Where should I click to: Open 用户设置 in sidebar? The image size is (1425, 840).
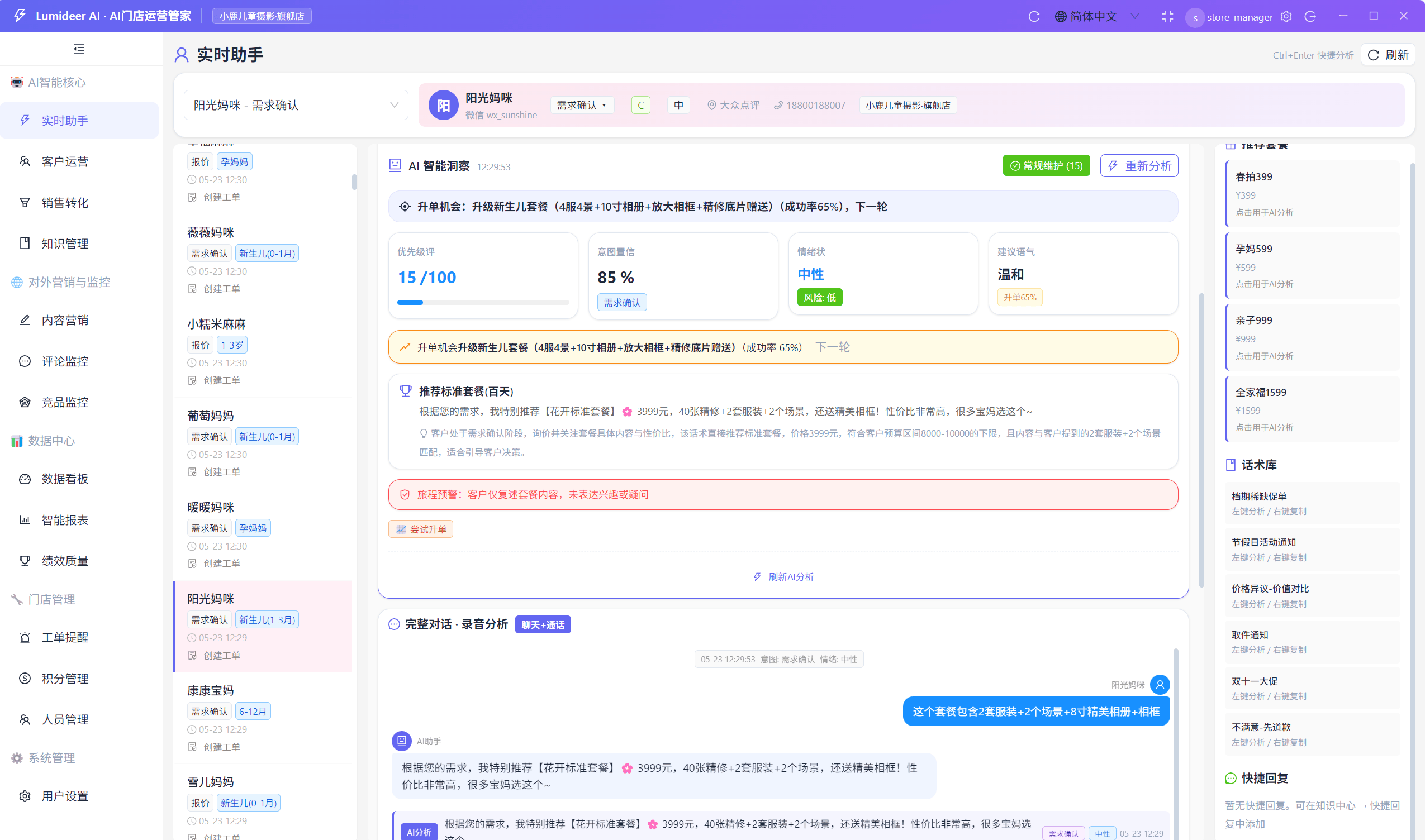(79, 796)
